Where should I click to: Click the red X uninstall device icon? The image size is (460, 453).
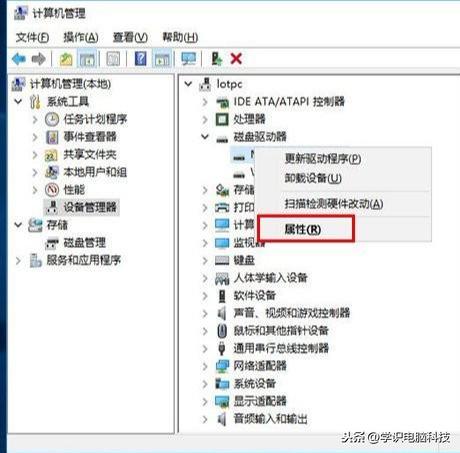[236, 59]
